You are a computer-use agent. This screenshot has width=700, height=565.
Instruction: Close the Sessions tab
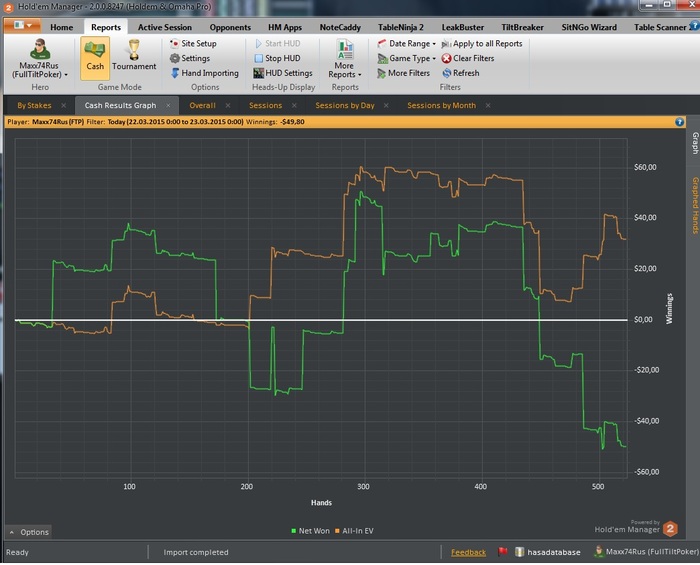294,105
